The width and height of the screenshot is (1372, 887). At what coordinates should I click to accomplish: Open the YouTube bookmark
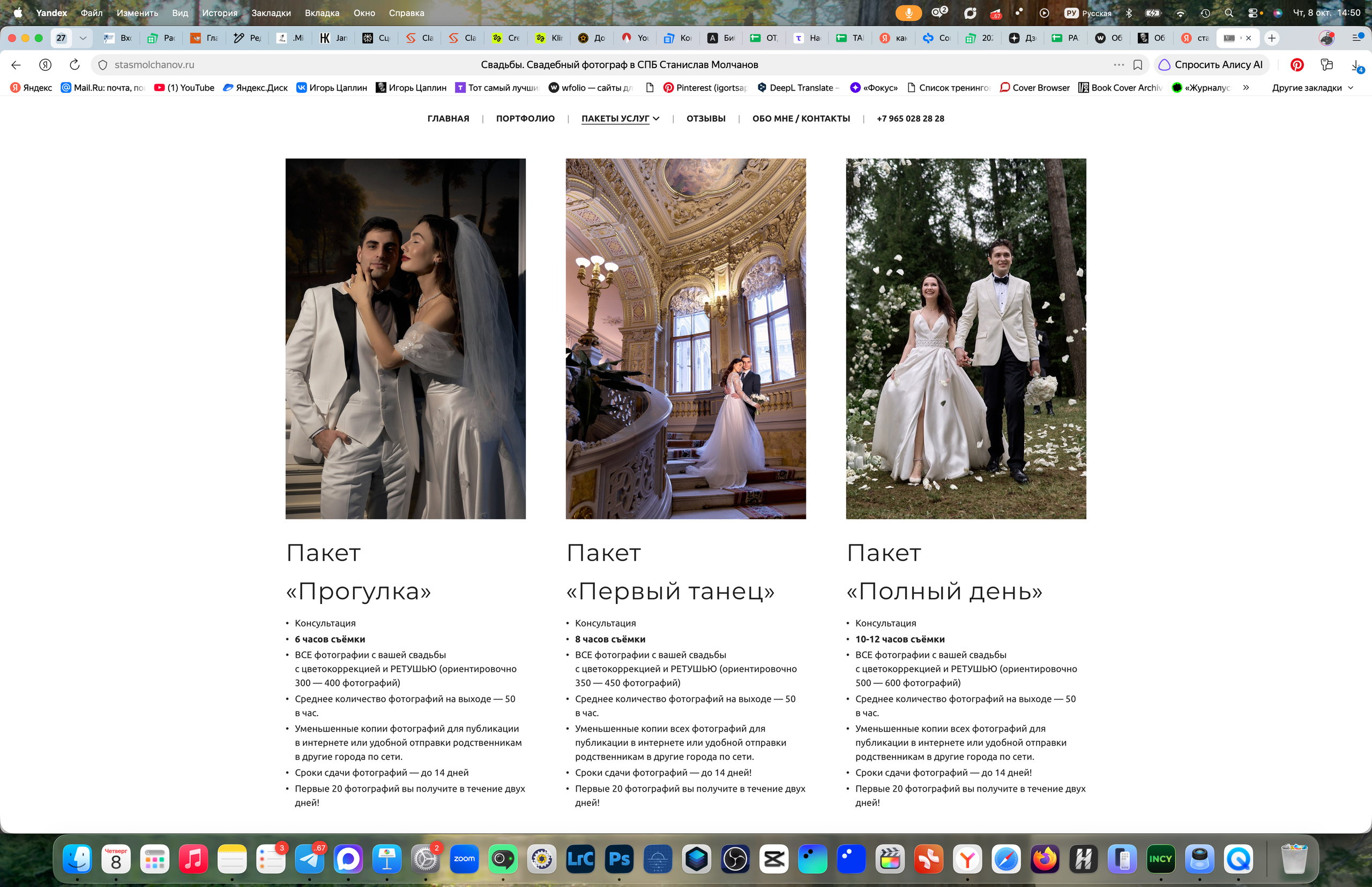(184, 87)
